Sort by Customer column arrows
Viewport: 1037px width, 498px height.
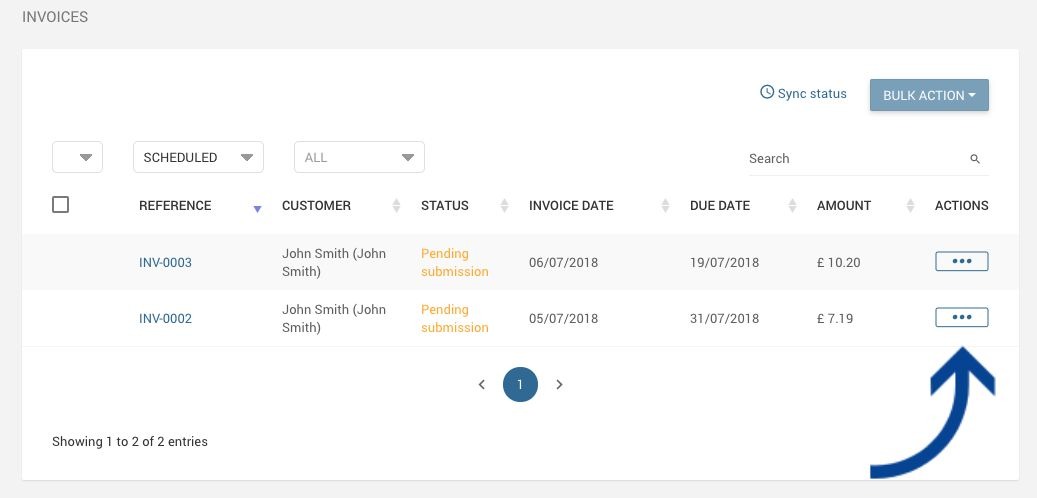tap(396, 206)
